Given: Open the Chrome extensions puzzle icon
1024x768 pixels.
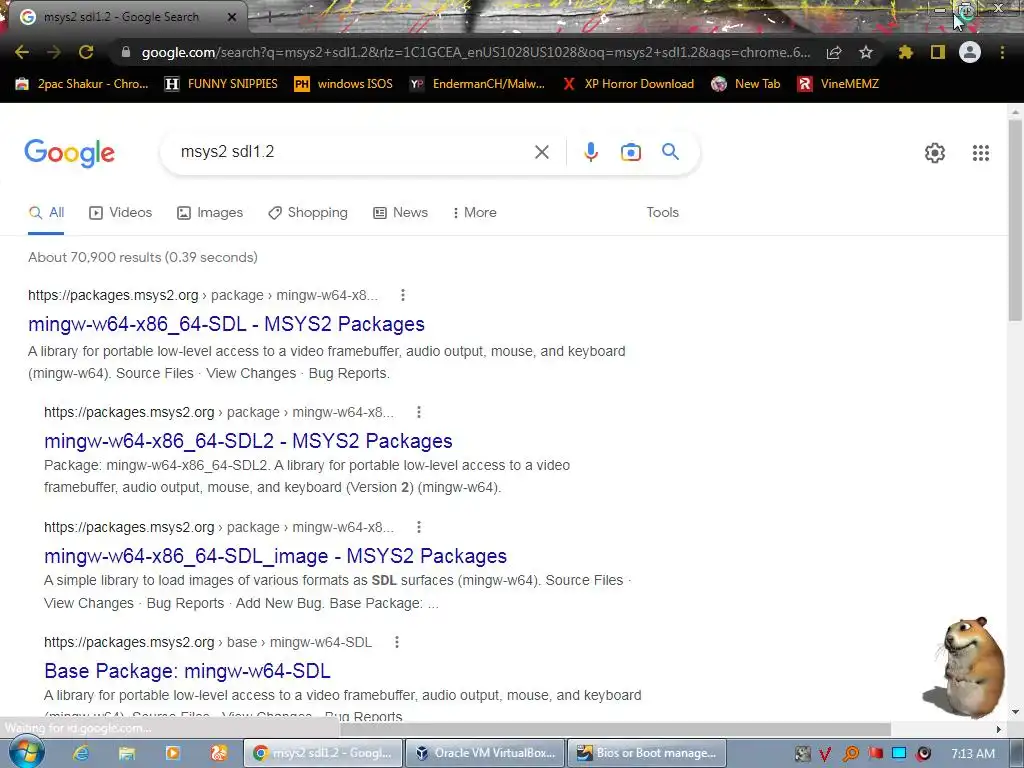Looking at the screenshot, I should (x=905, y=52).
